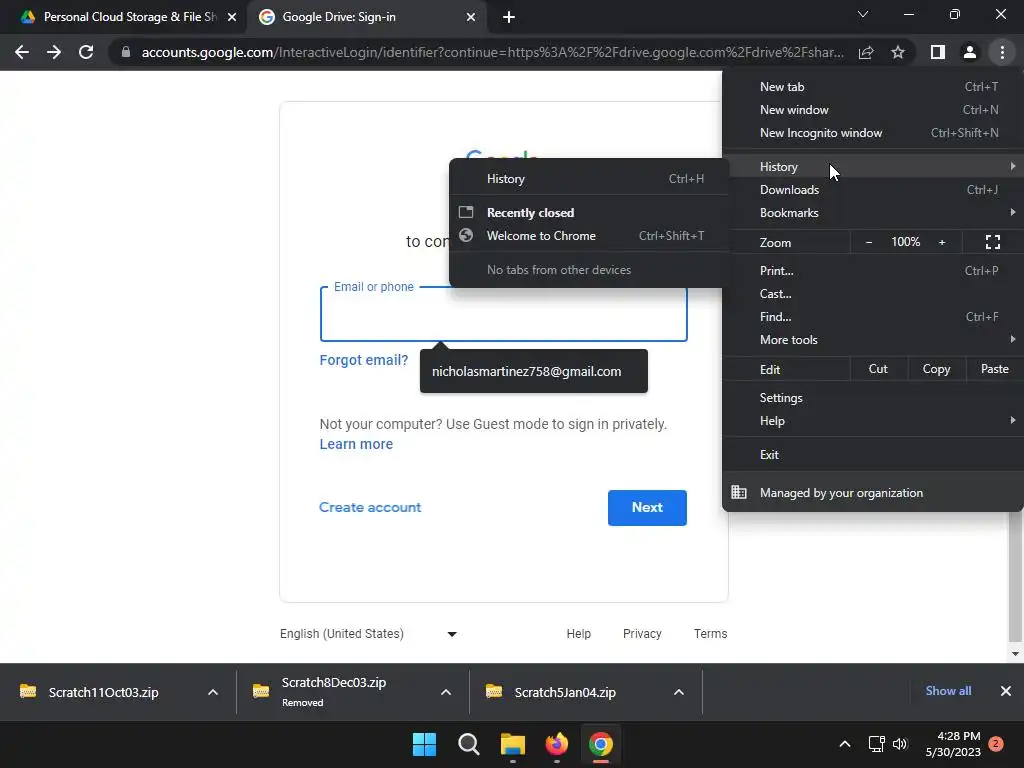Select the Google Drive: Sign-in tab

click(x=366, y=17)
